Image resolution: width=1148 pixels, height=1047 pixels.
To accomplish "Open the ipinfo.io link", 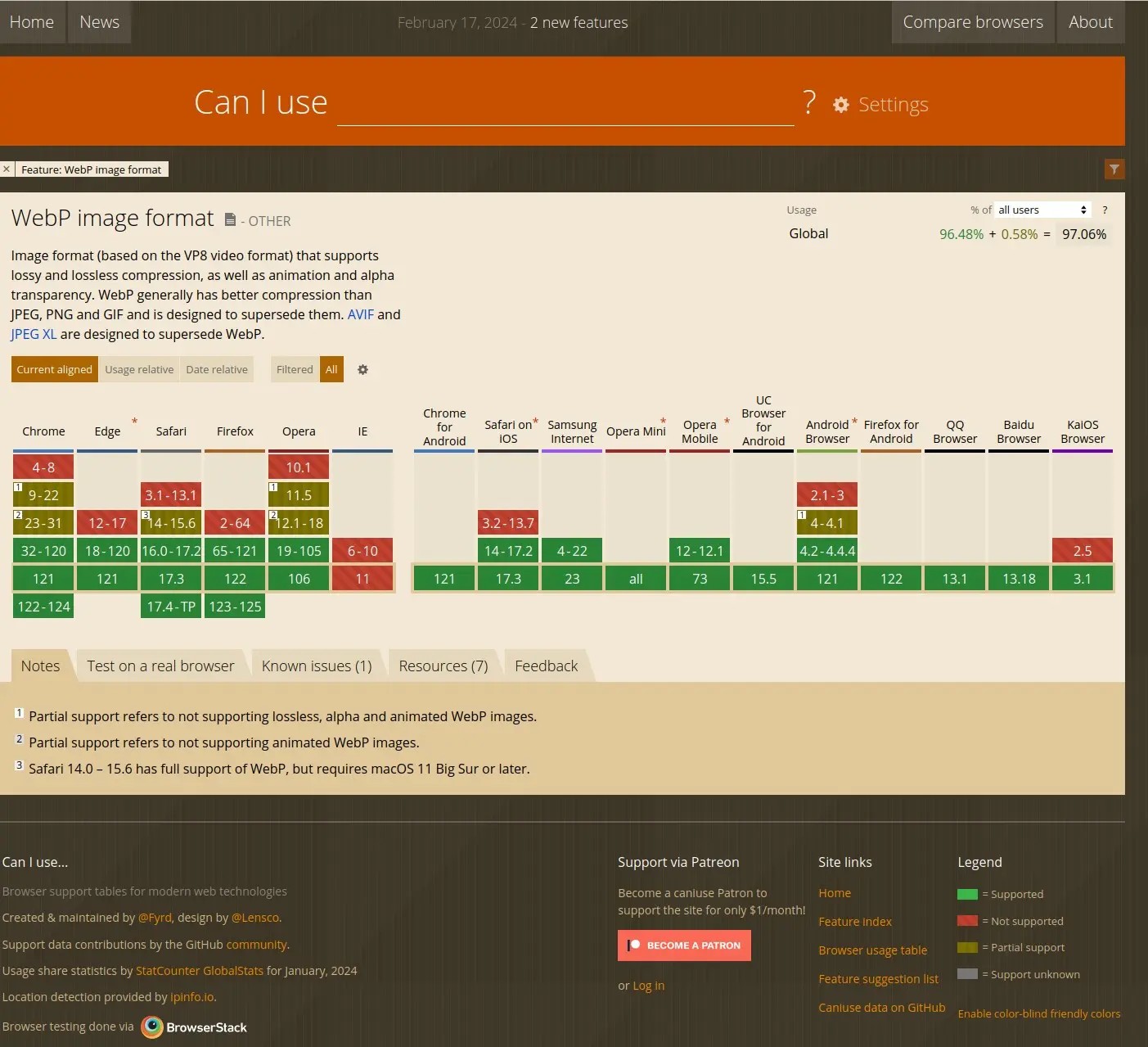I will (x=191, y=997).
